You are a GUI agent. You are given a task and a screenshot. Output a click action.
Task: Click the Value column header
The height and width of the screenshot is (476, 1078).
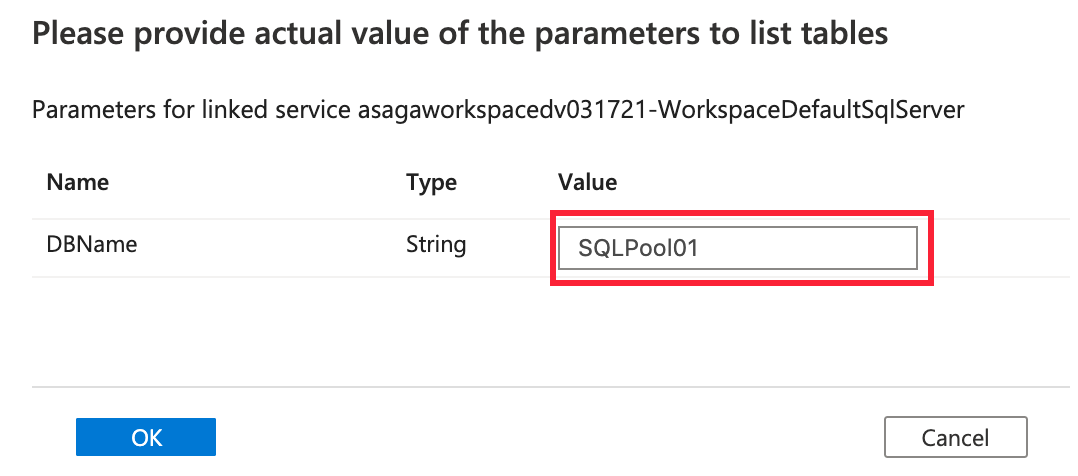point(587,182)
